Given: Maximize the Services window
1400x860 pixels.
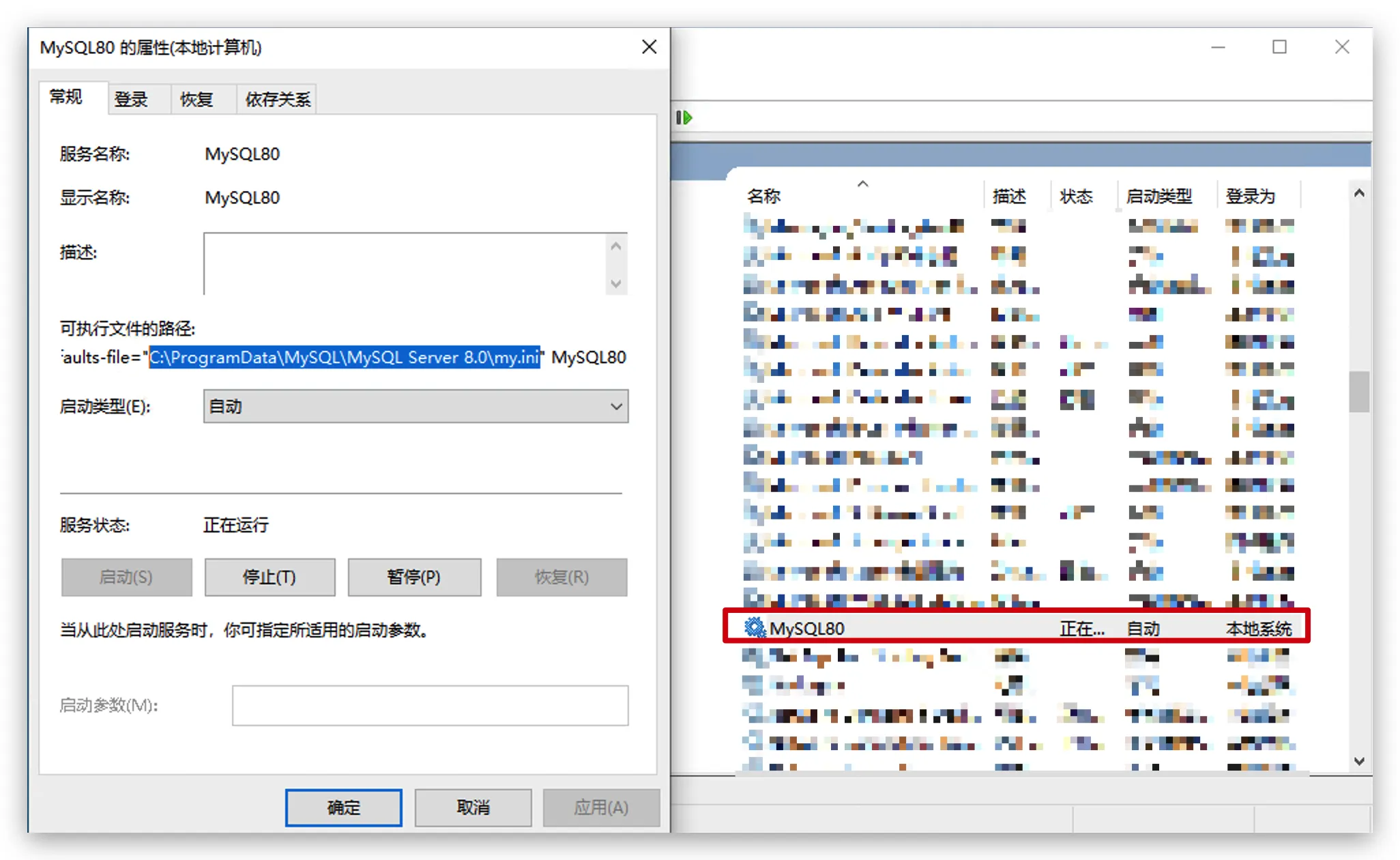Looking at the screenshot, I should (1279, 47).
